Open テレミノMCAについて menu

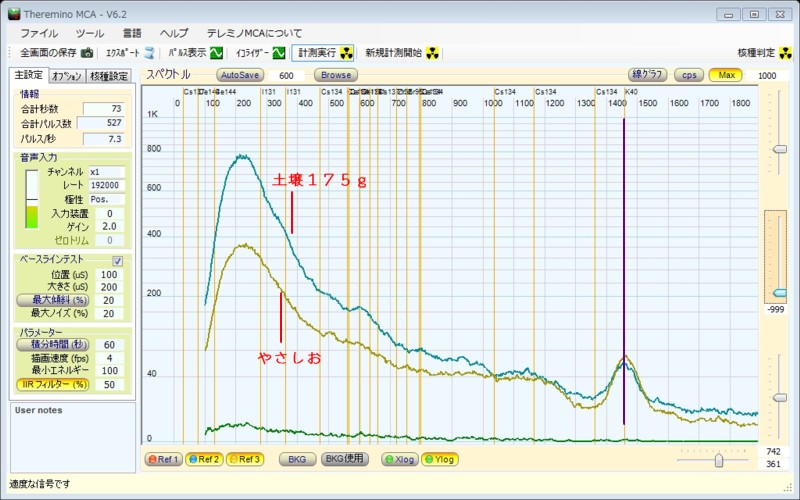coord(254,33)
